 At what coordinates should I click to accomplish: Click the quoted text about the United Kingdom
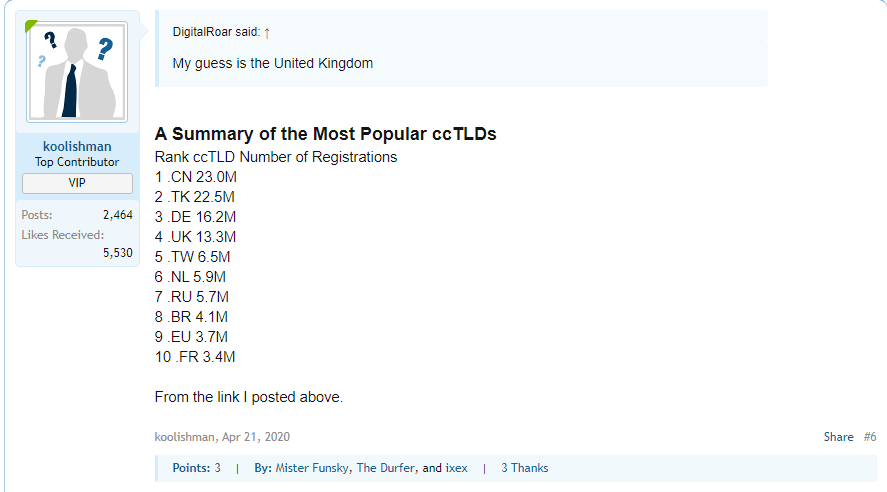point(273,63)
